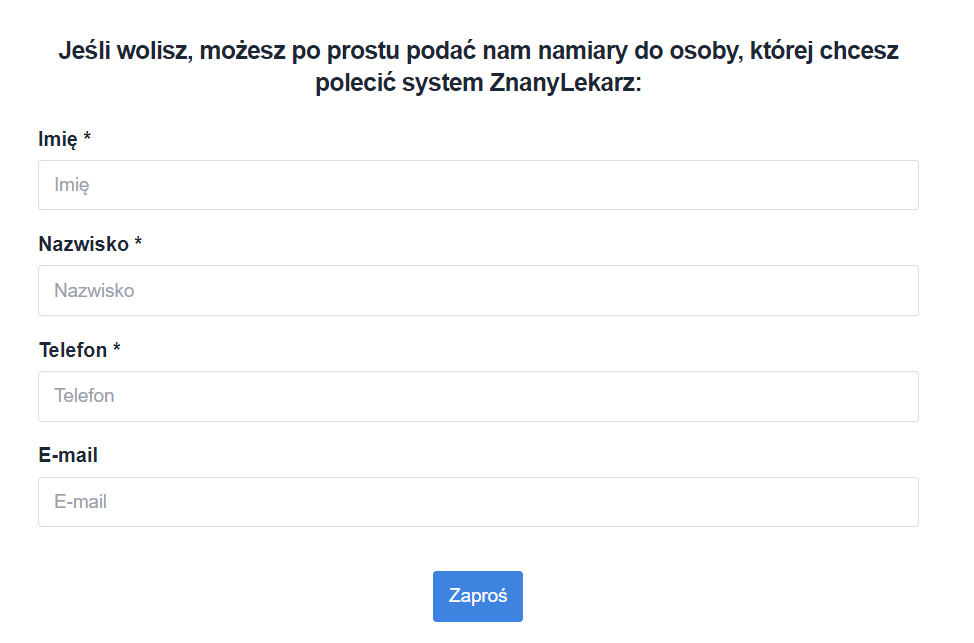The width and height of the screenshot is (974, 643).
Task: Click the asterisk next to Telefon
Action: tap(118, 349)
